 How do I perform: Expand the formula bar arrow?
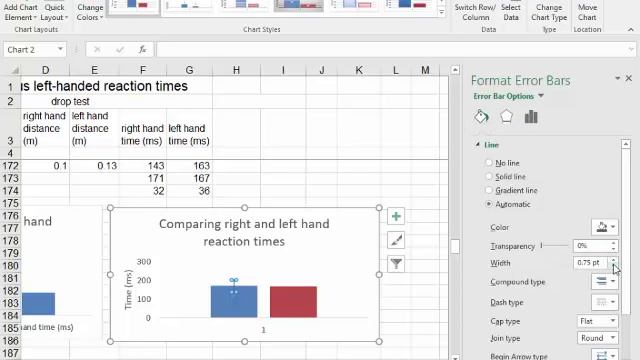pos(631,49)
